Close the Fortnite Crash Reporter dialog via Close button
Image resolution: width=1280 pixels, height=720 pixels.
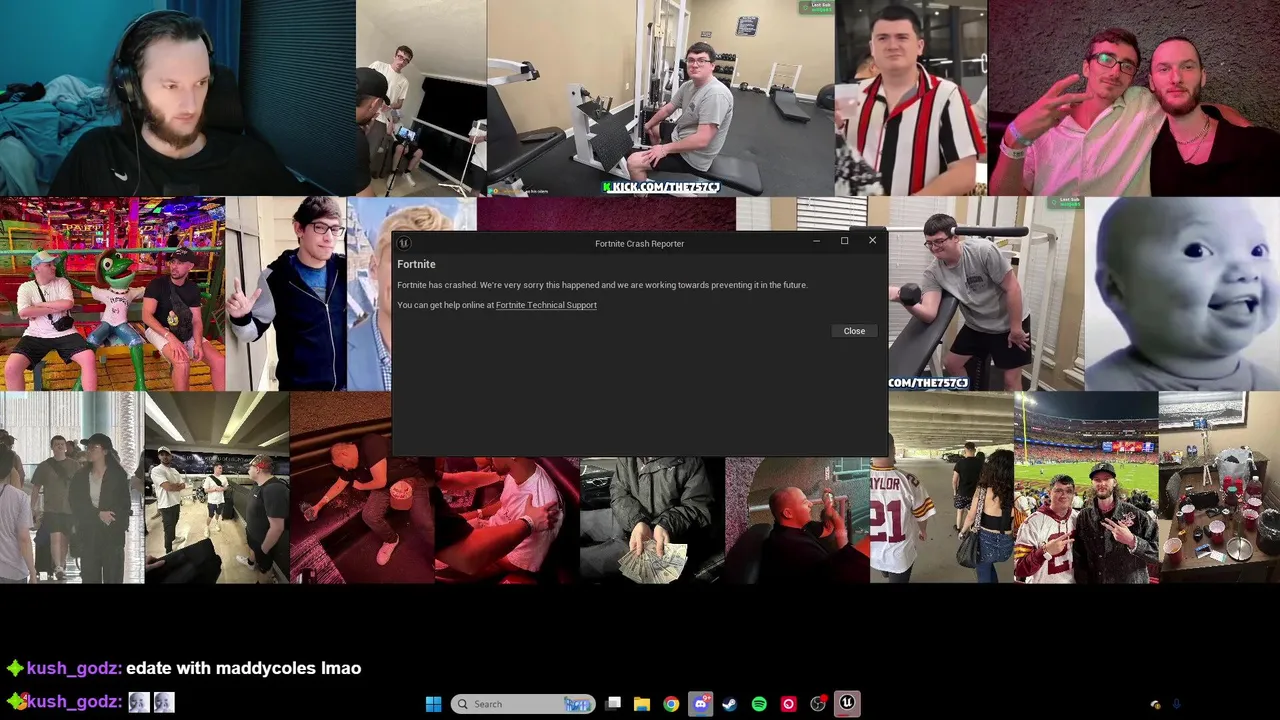854,331
